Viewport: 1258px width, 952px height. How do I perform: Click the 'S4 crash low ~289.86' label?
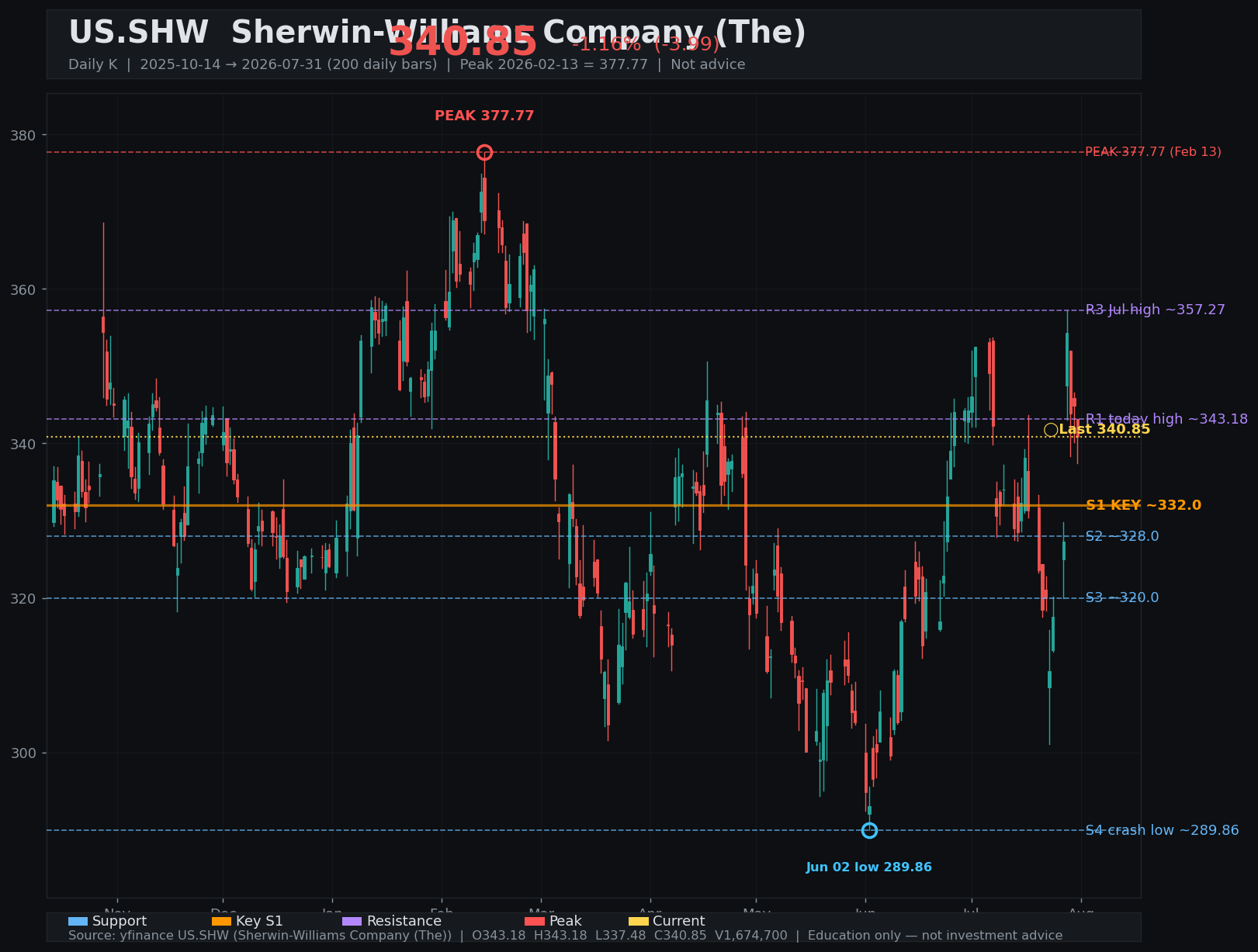(1163, 830)
